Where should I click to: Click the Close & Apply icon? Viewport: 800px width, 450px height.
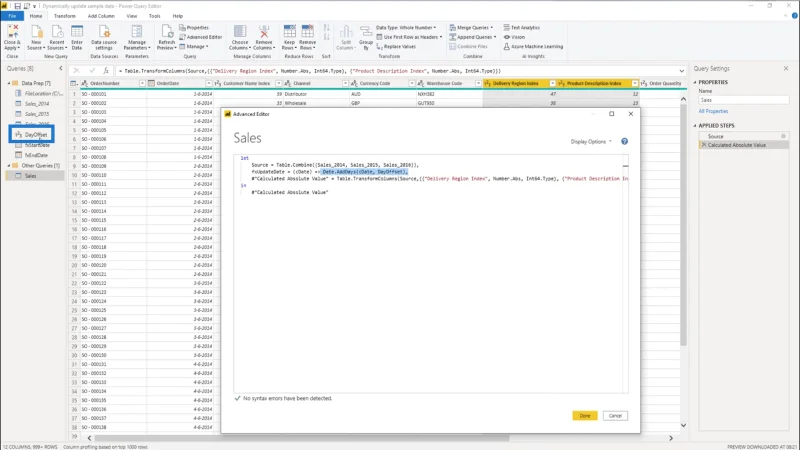point(12,32)
